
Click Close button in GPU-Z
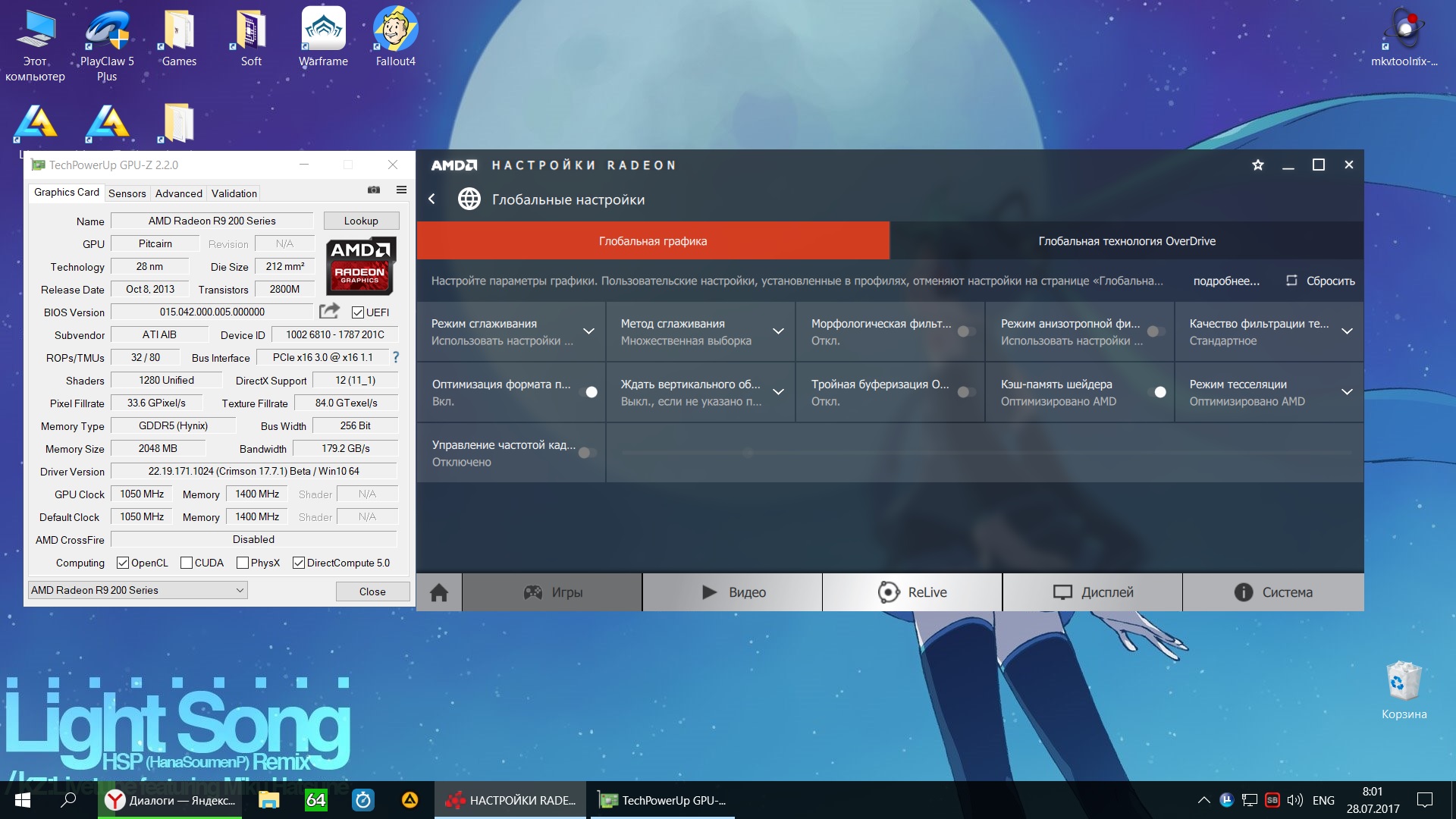pos(372,591)
